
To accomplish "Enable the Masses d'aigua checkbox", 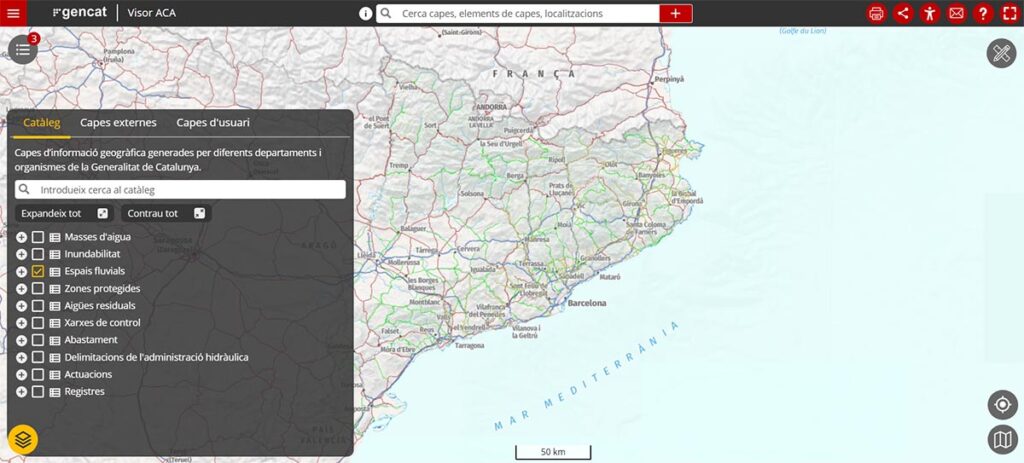I will 38,237.
